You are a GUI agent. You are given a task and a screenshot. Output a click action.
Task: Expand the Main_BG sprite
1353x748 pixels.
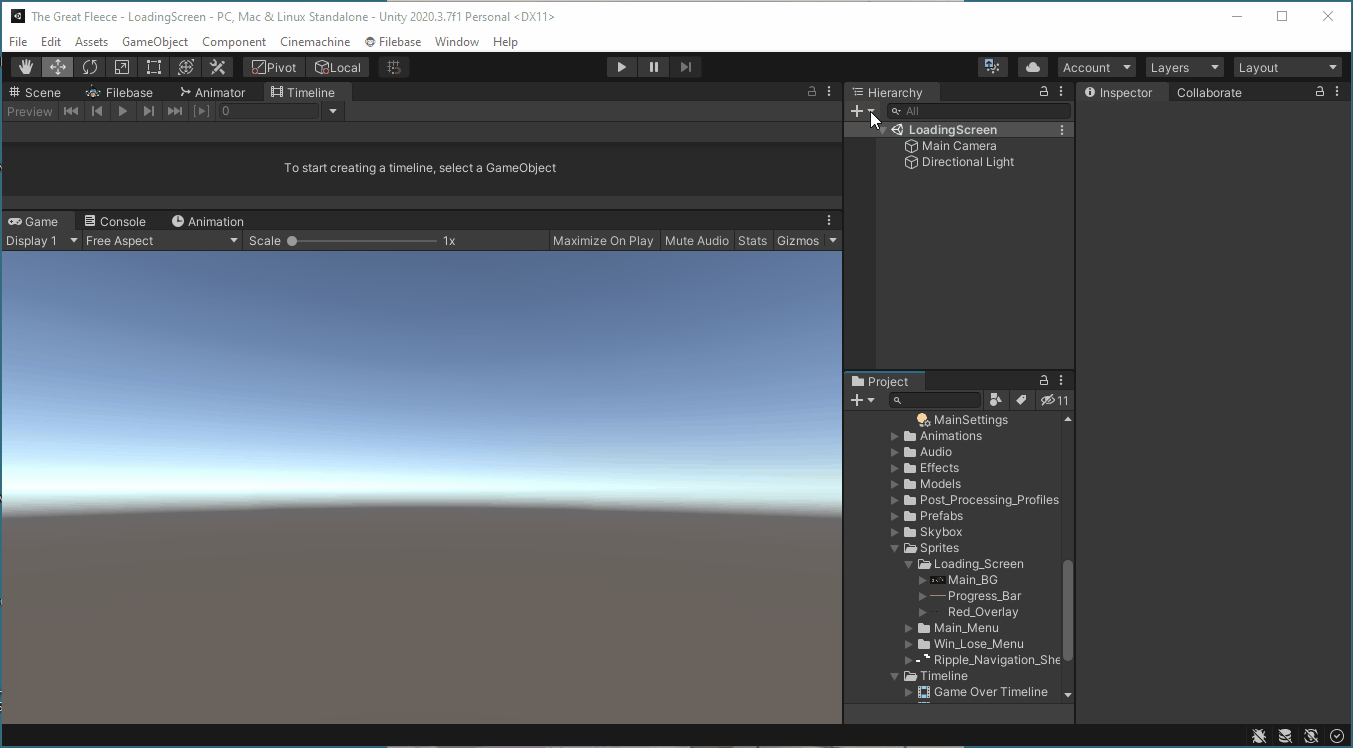tap(923, 580)
